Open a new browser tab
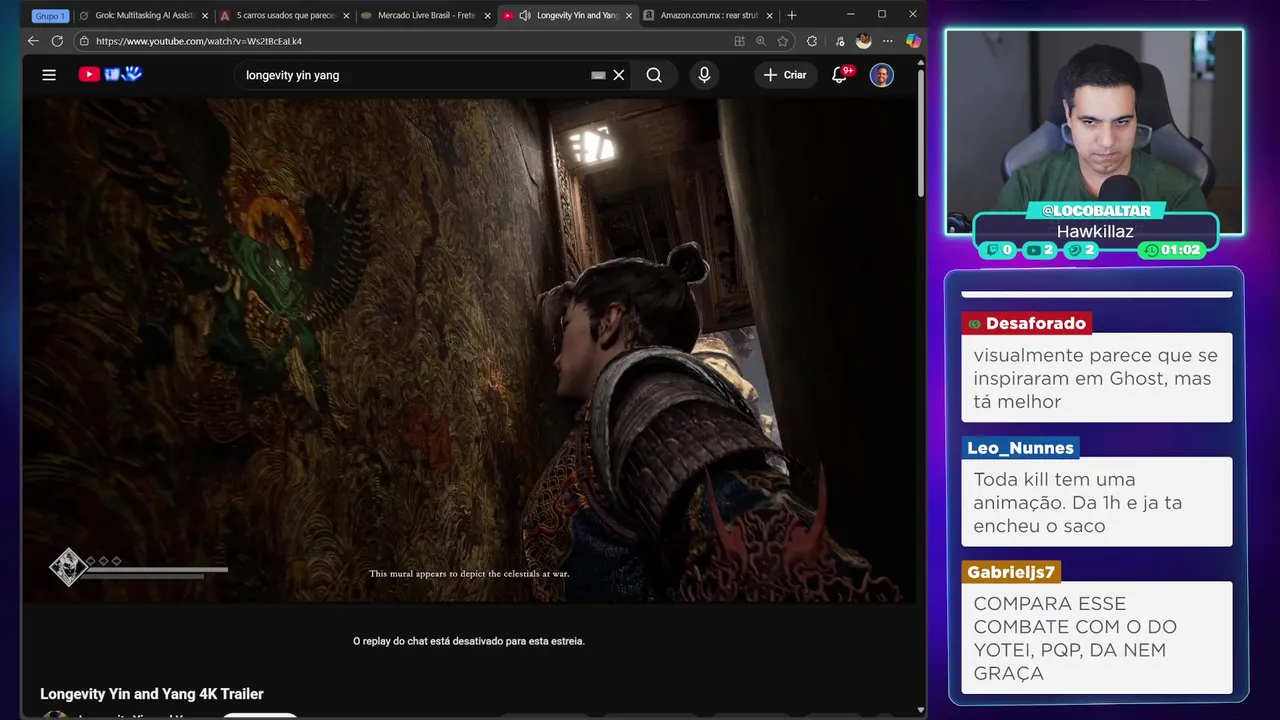The height and width of the screenshot is (720, 1280). [x=792, y=16]
